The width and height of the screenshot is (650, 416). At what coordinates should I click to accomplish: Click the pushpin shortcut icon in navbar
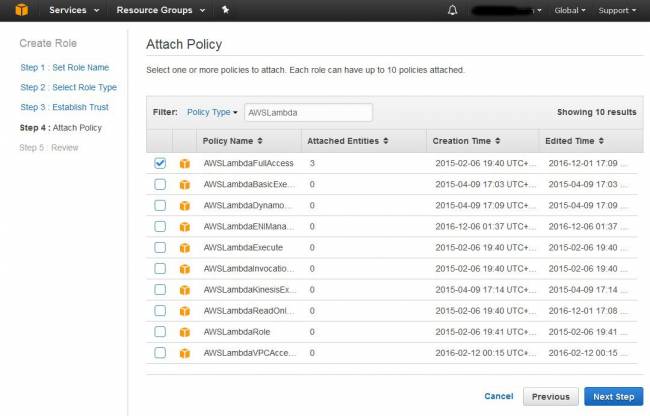pos(226,10)
